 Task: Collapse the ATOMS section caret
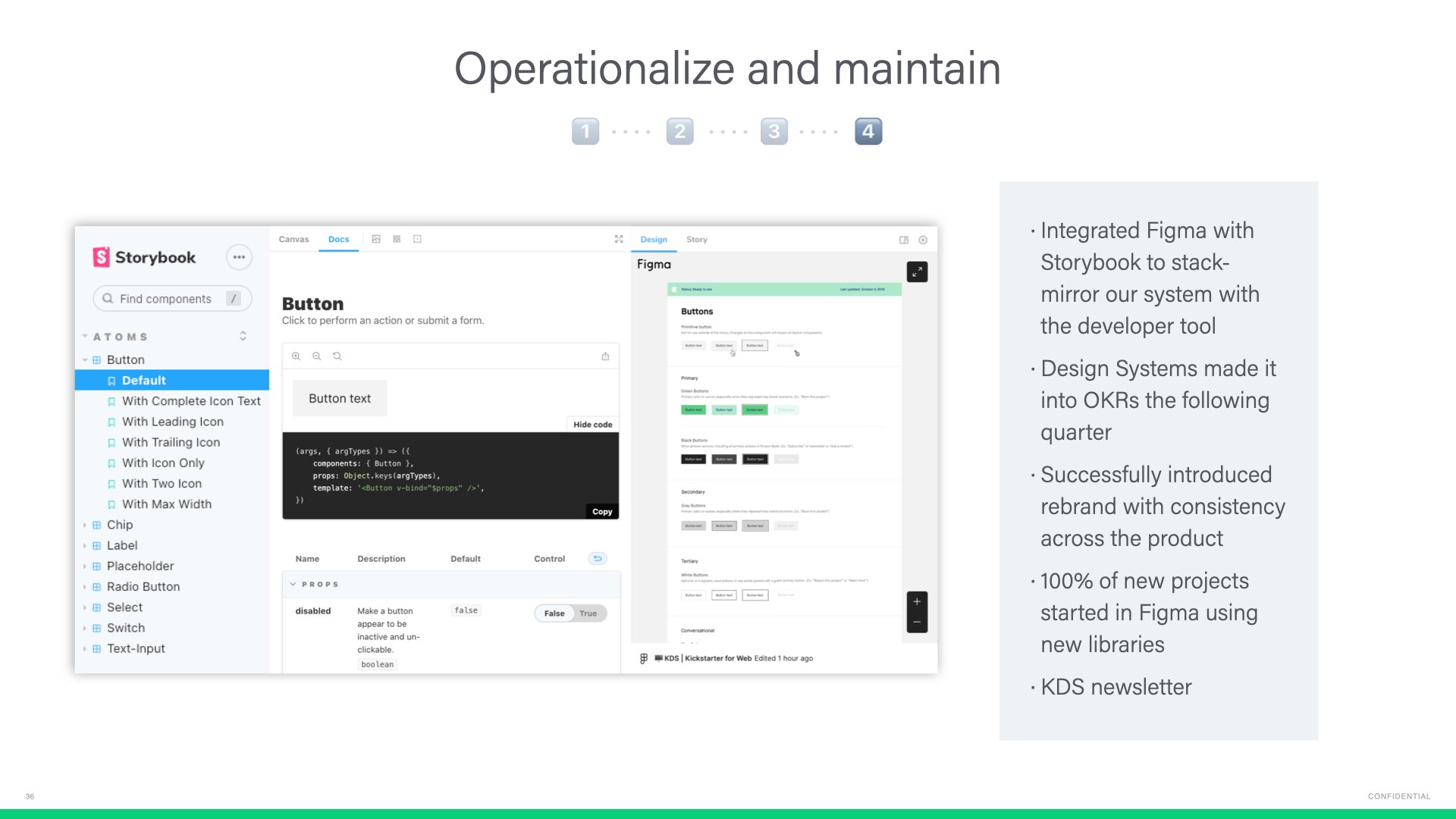click(x=86, y=336)
